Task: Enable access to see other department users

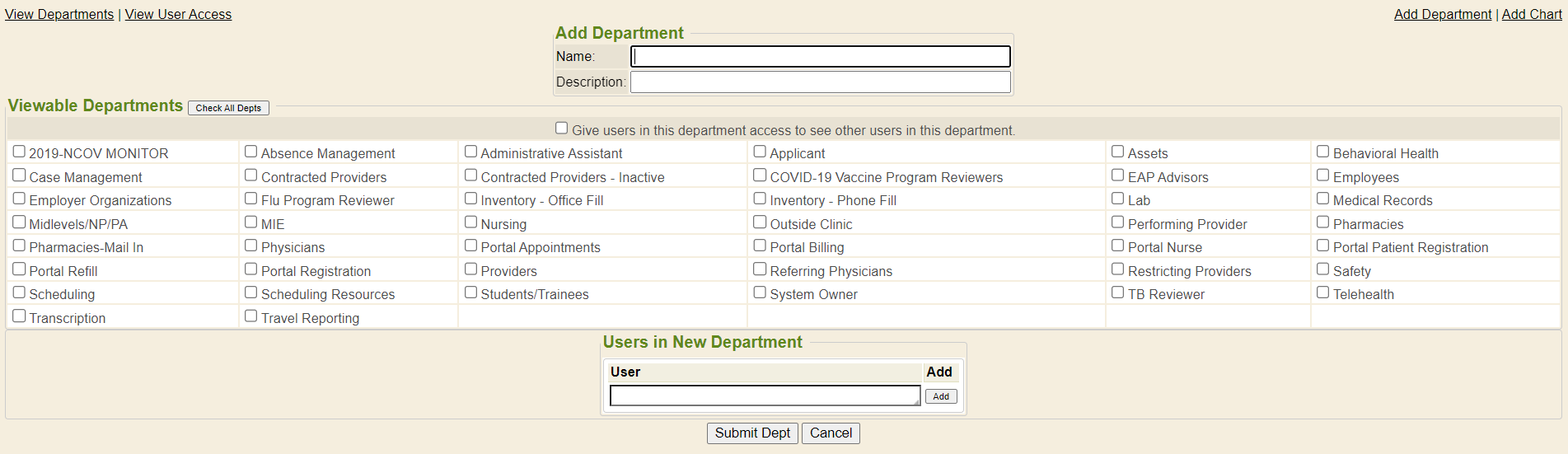Action: pyautogui.click(x=562, y=129)
